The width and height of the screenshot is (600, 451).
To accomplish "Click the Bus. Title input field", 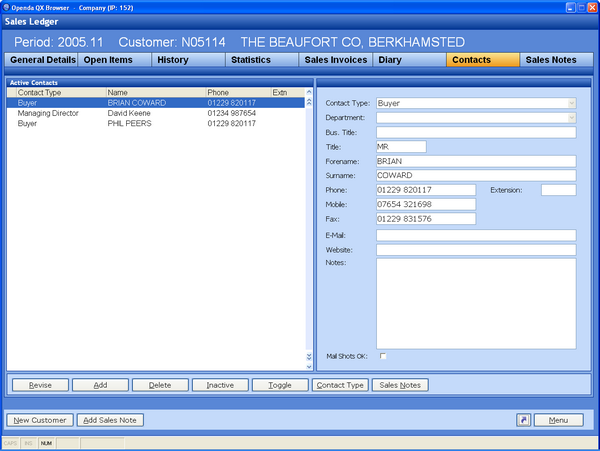I will [x=476, y=132].
